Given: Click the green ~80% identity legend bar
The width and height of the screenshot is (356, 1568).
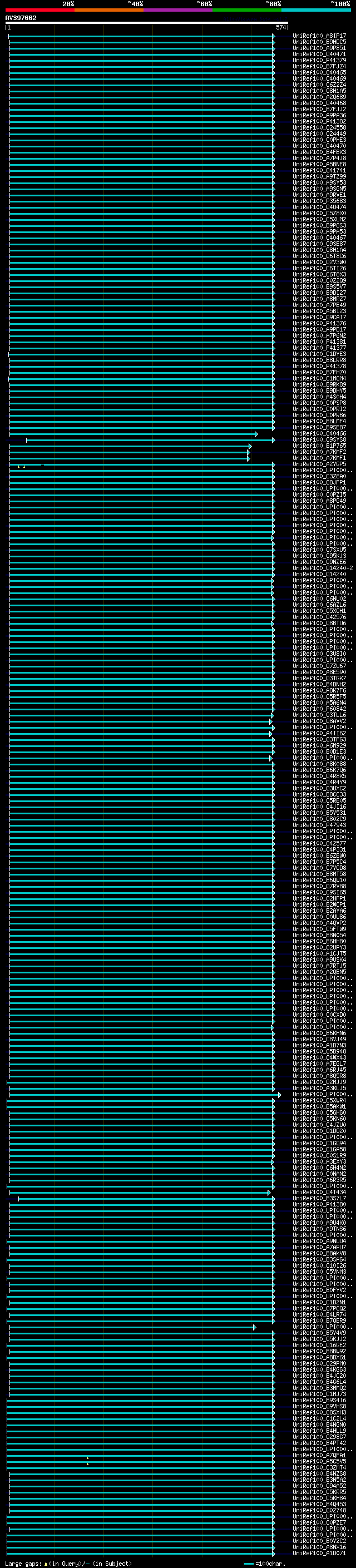Looking at the screenshot, I should [247, 10].
